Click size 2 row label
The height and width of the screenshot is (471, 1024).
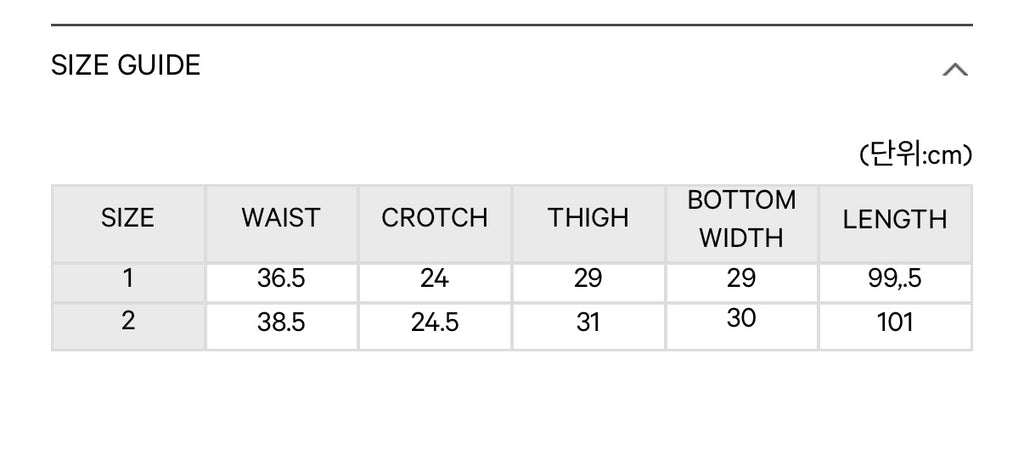[128, 327]
